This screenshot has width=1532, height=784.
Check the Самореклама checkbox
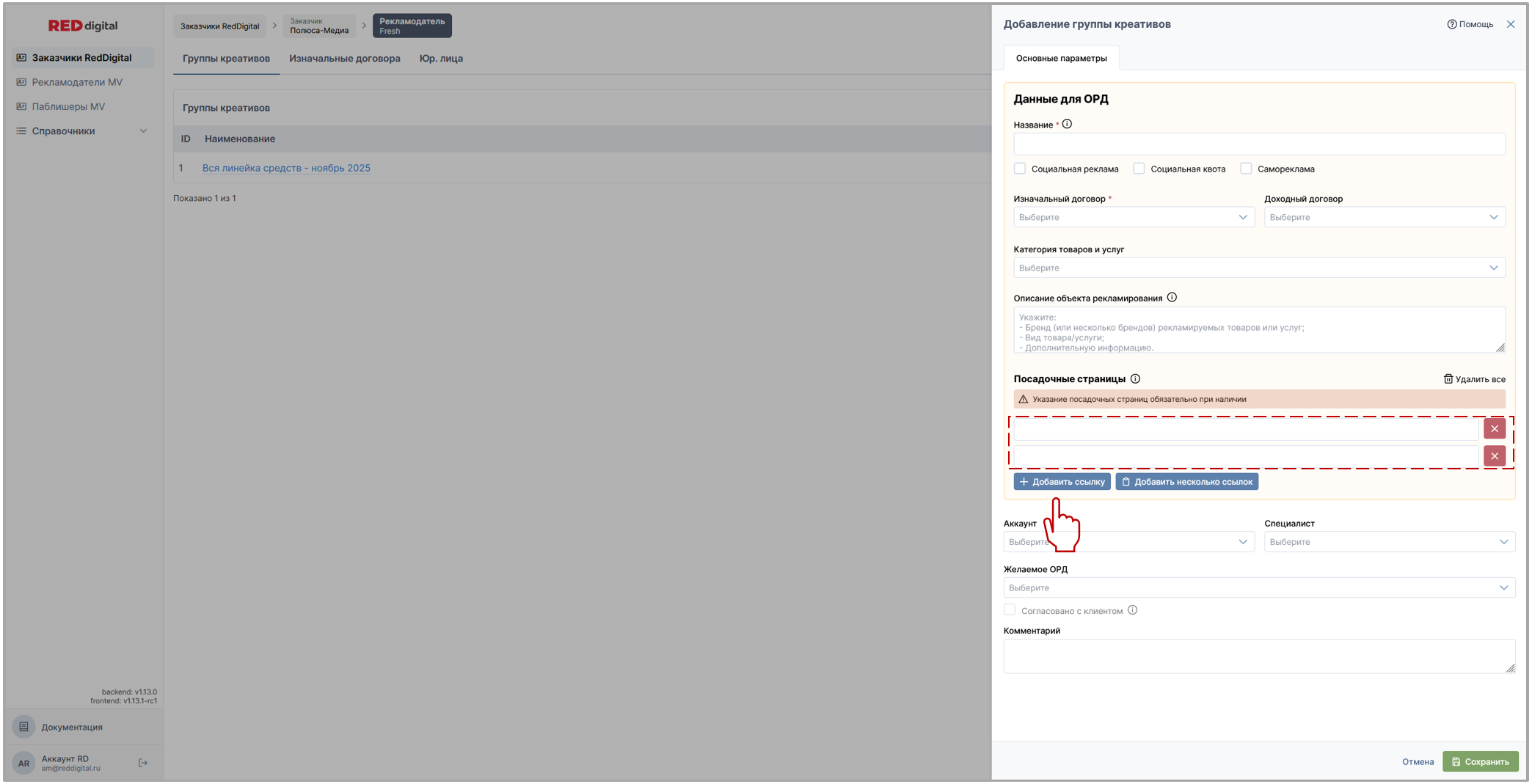pyautogui.click(x=1246, y=169)
